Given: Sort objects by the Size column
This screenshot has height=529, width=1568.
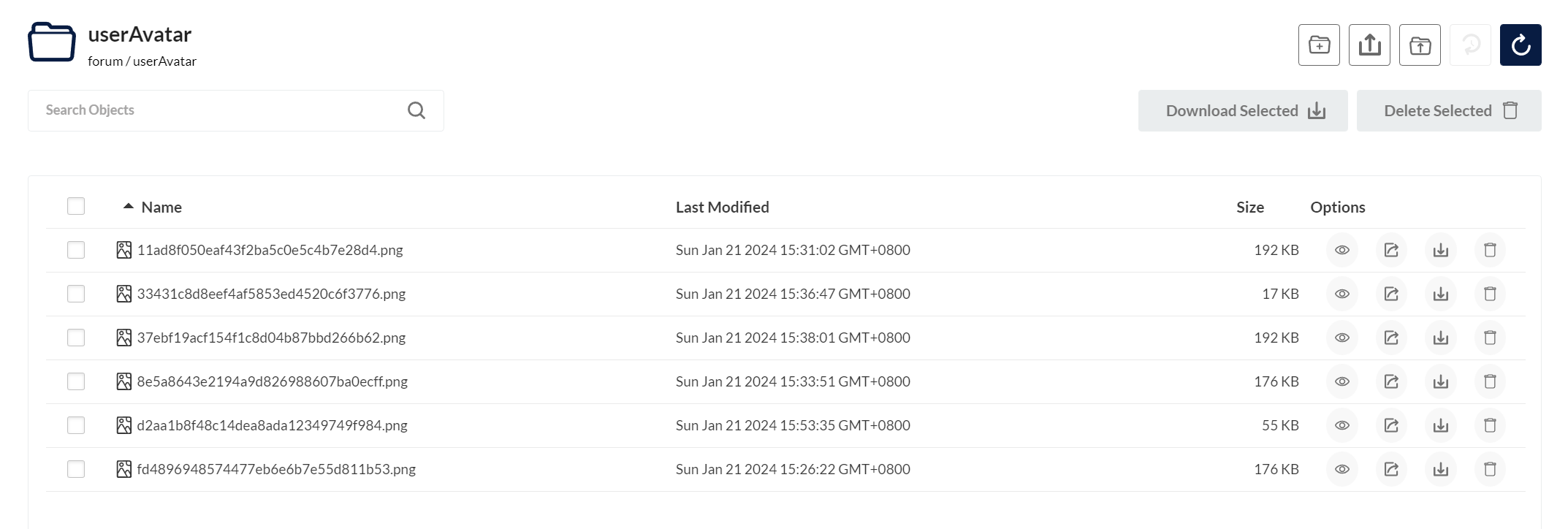Looking at the screenshot, I should coord(1249,208).
